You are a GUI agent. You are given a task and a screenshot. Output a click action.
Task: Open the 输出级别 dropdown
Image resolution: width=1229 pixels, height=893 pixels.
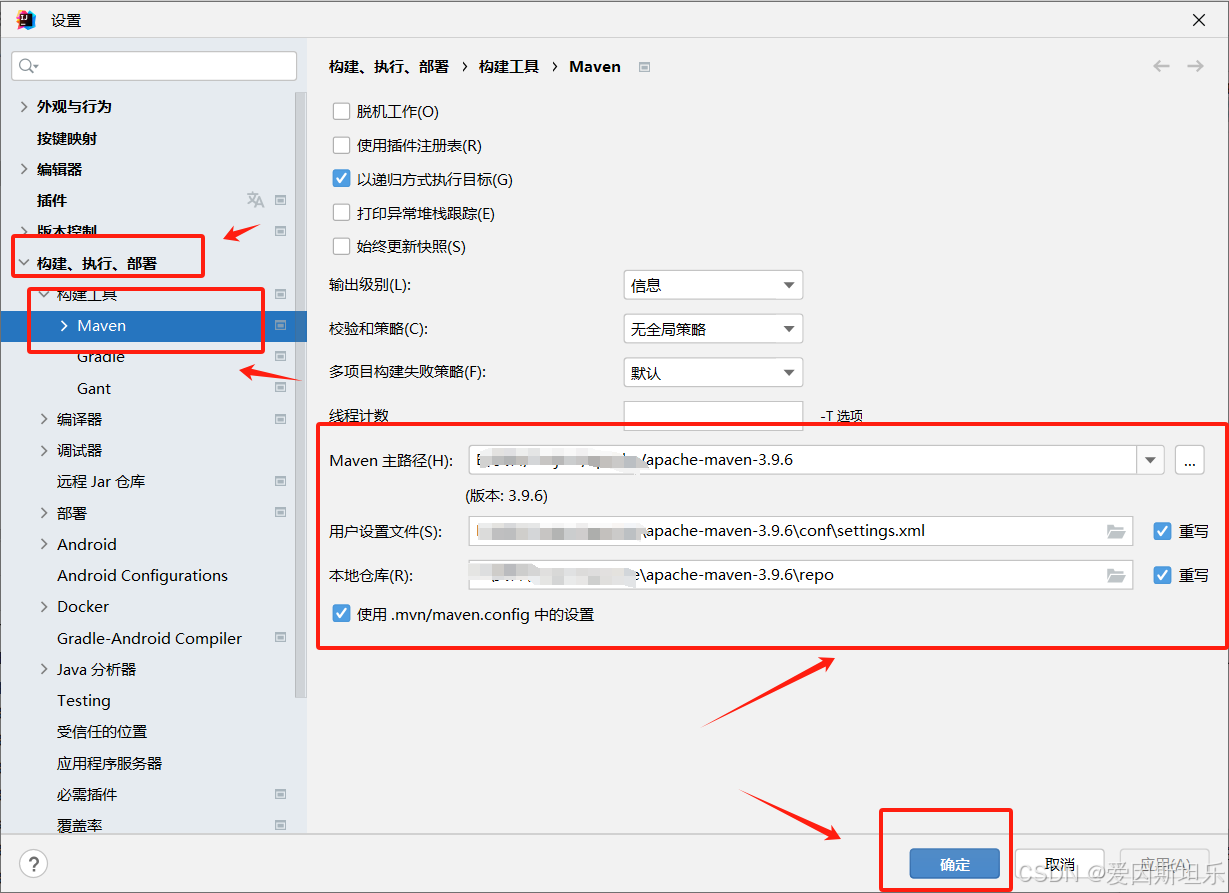coord(713,285)
